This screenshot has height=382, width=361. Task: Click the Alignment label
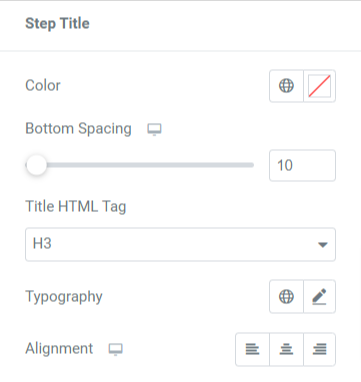[x=59, y=349]
